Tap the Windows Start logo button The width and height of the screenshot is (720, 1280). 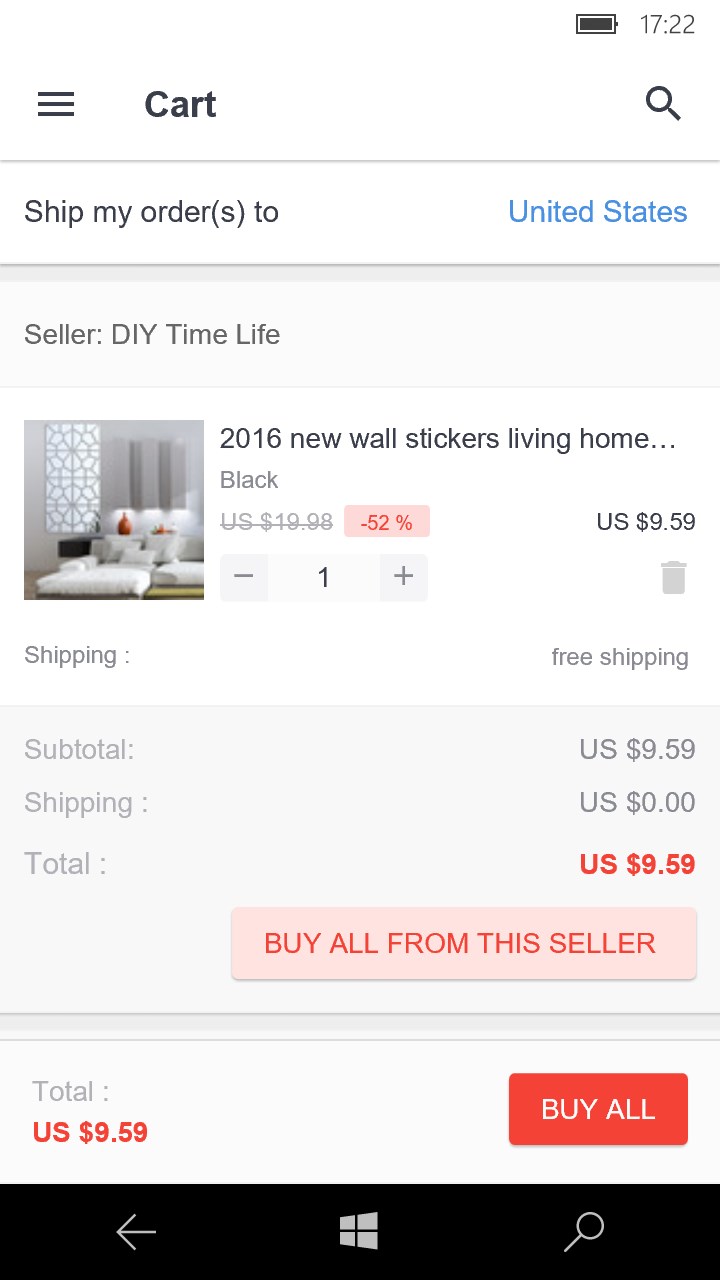[x=359, y=1231]
